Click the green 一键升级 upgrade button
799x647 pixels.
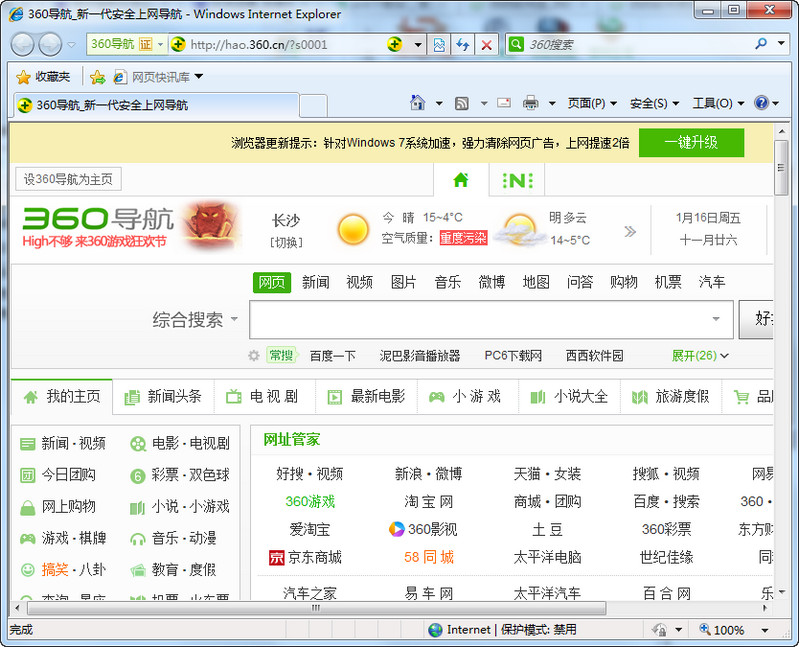pos(691,143)
